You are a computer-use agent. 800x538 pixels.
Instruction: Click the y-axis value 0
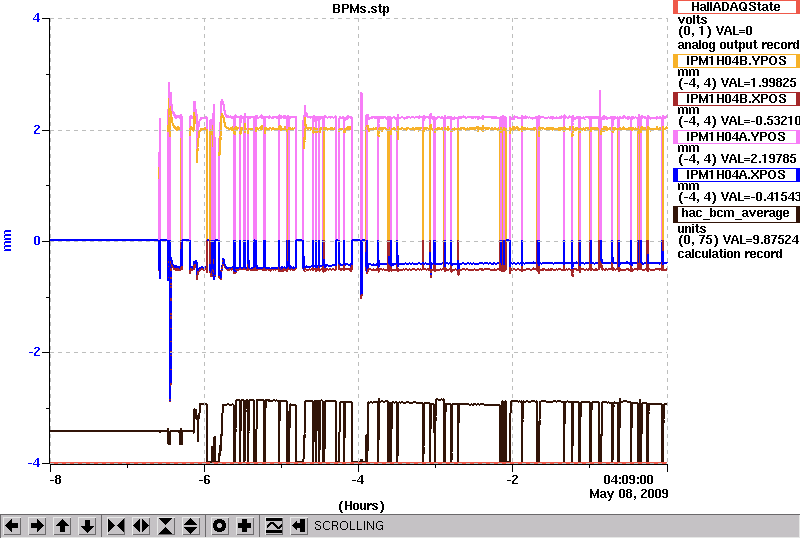tap(36, 240)
